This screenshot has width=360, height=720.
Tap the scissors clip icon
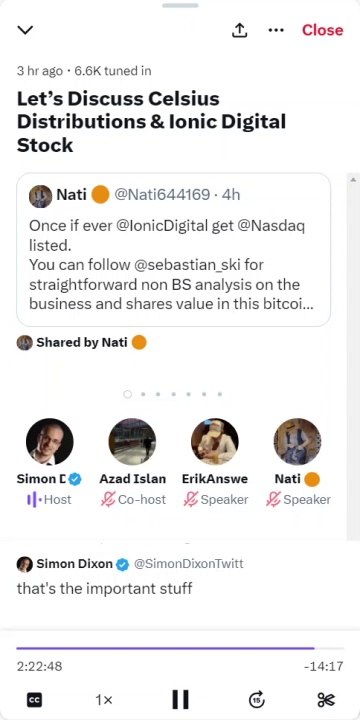tap(326, 700)
